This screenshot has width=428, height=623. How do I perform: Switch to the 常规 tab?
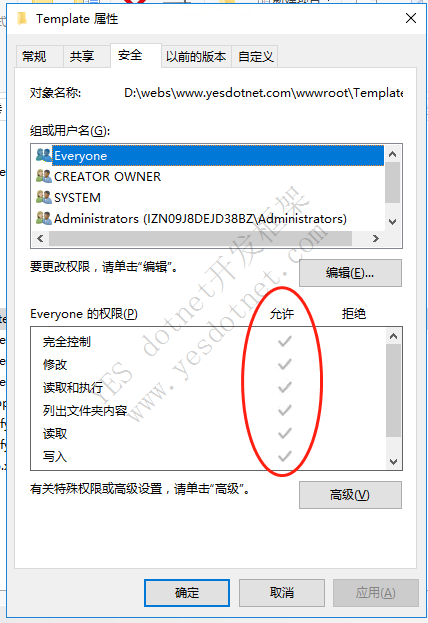click(34, 56)
